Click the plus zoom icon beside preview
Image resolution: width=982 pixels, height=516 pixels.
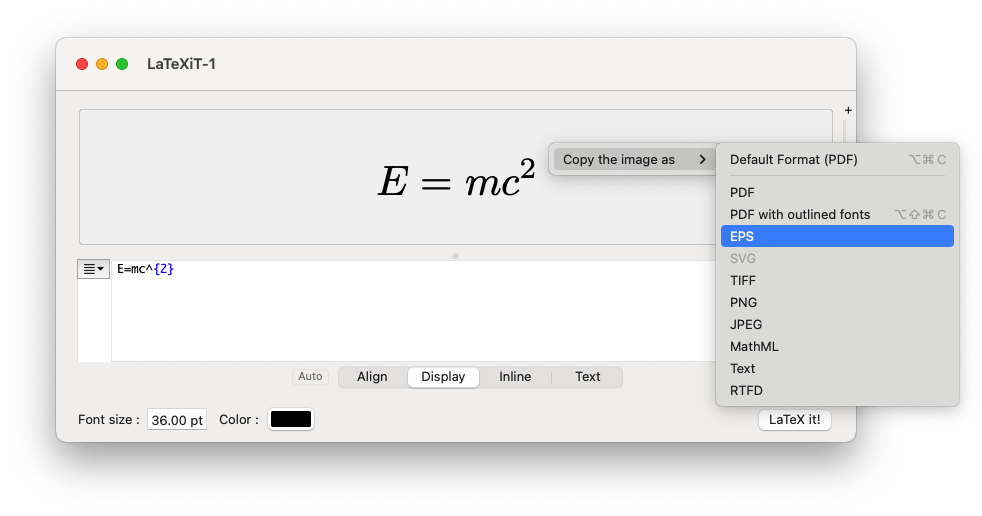pos(848,110)
